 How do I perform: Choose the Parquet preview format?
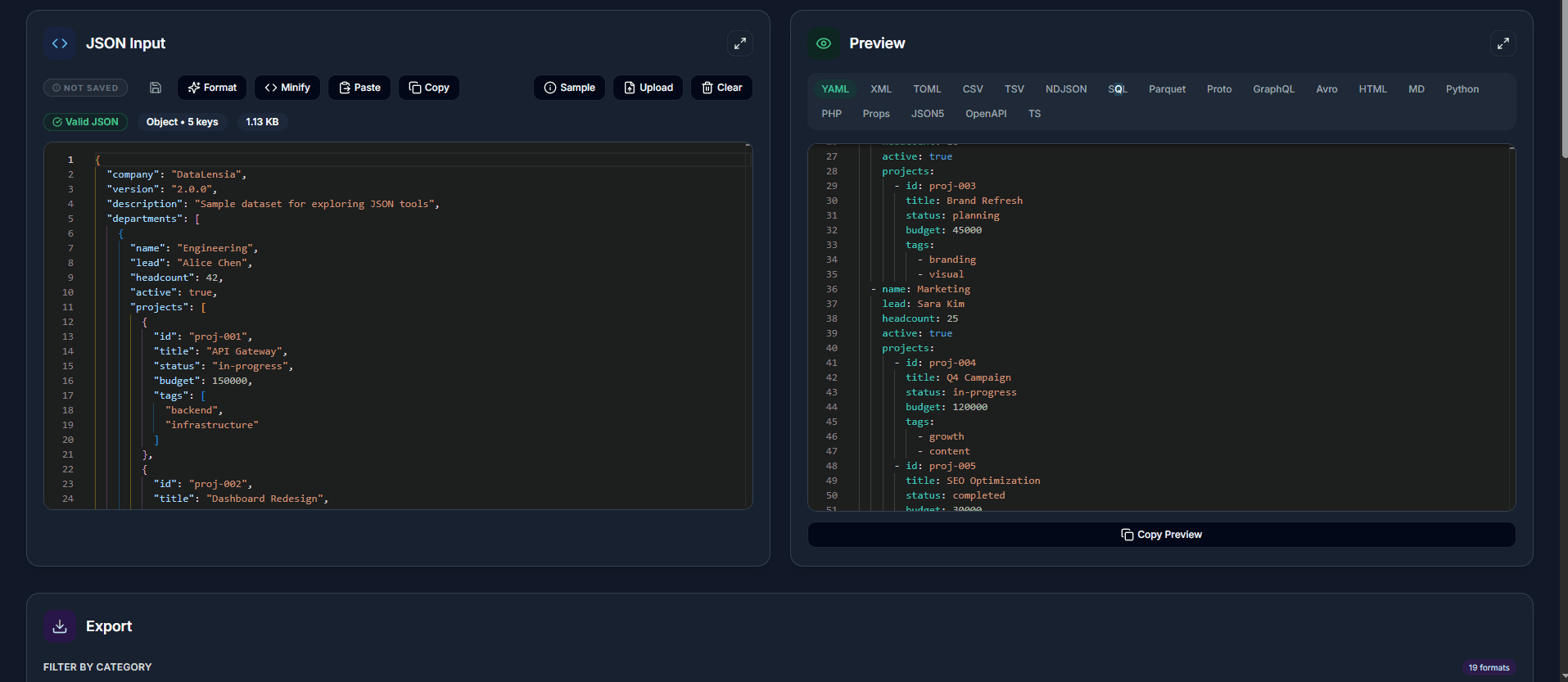coord(1167,89)
